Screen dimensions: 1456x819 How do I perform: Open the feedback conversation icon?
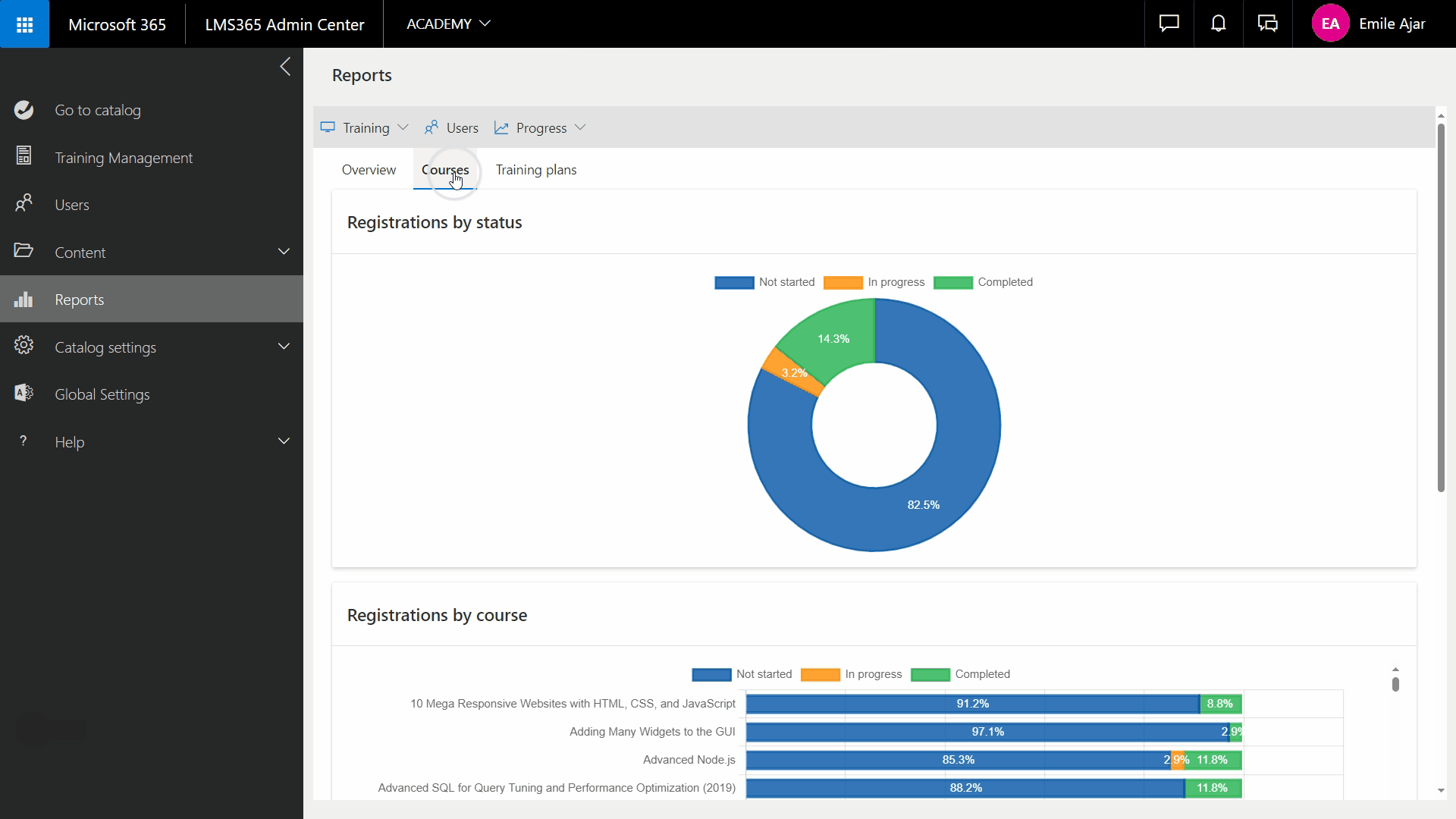pos(1267,24)
